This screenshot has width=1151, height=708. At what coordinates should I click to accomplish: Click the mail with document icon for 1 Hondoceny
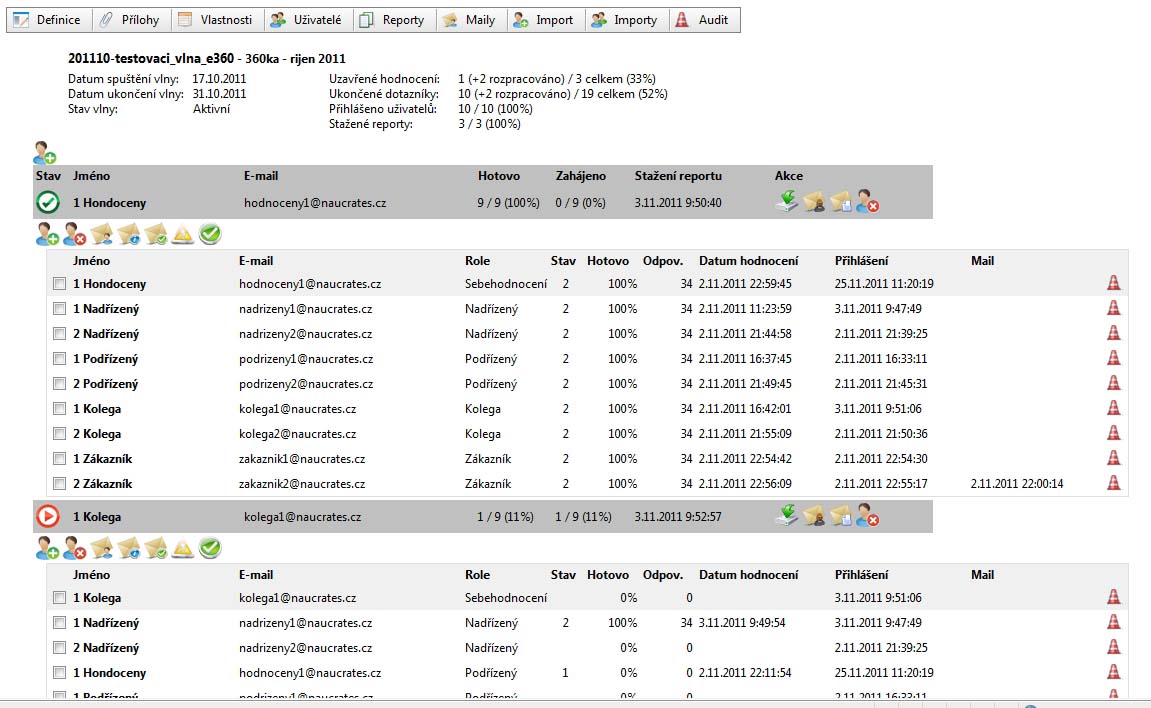[841, 203]
